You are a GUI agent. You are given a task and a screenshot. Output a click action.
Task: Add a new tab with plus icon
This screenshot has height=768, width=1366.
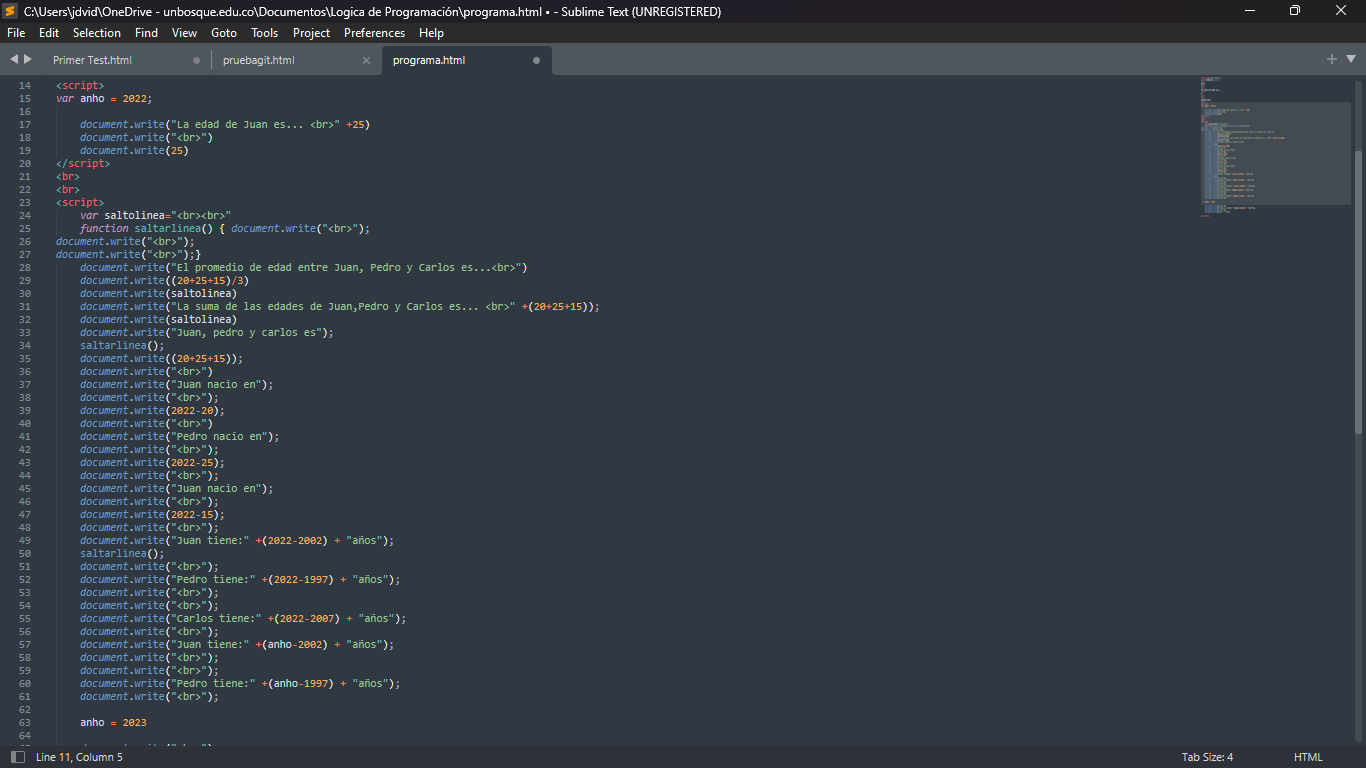click(x=1332, y=59)
